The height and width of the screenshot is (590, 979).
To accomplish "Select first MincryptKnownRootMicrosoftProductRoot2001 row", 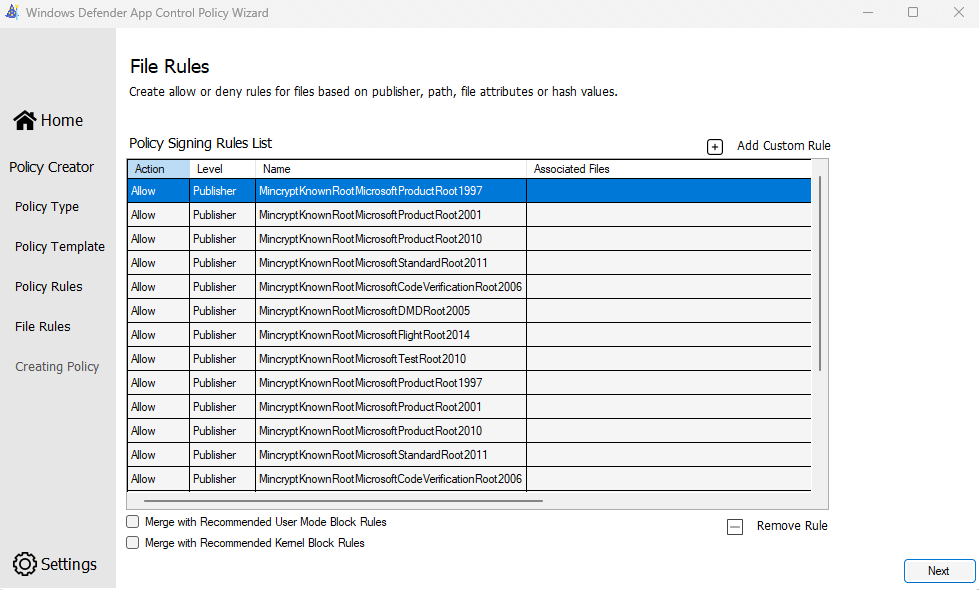I will click(x=470, y=215).
